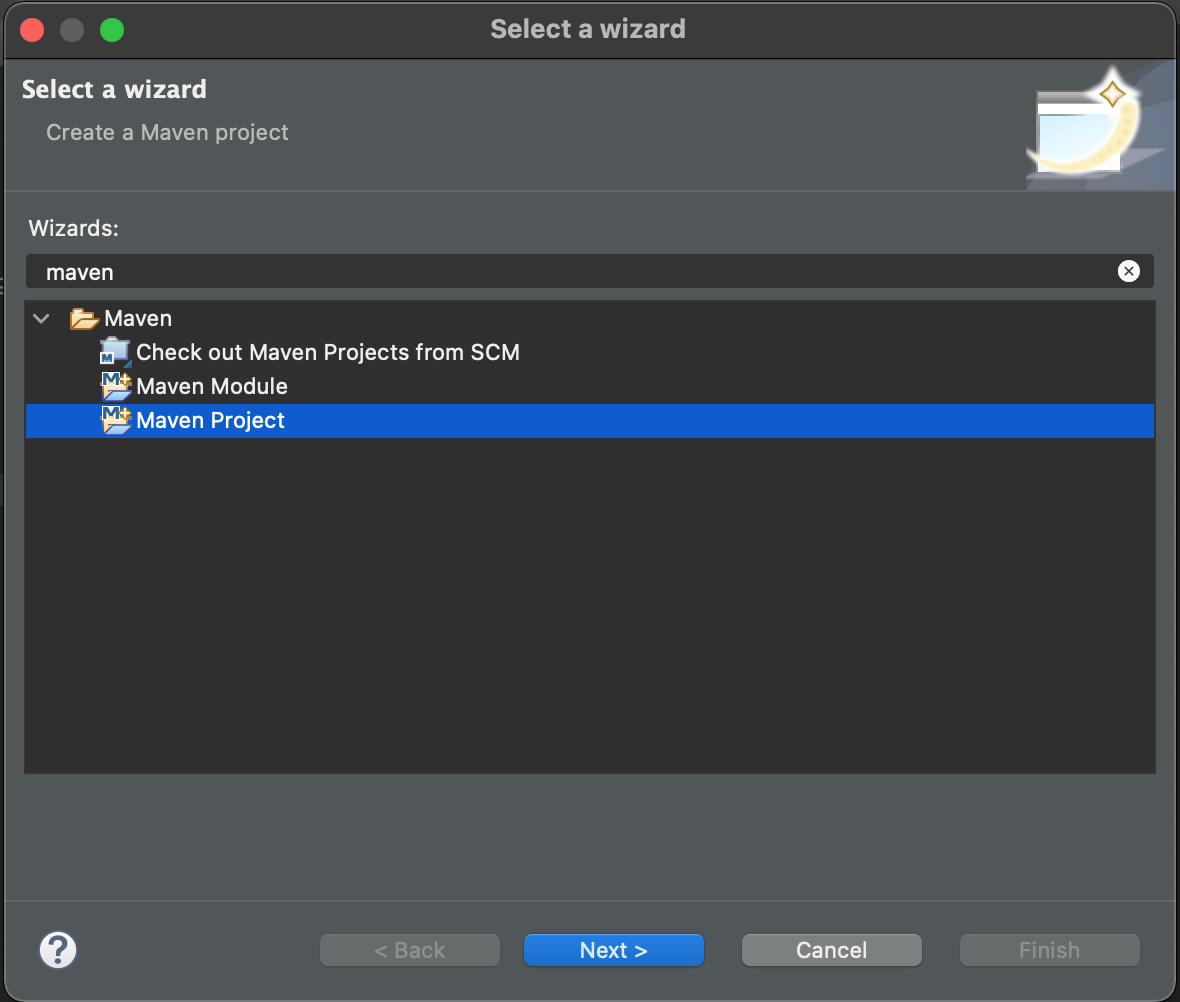This screenshot has width=1180, height=1002.
Task: Click the Next > button
Action: (613, 950)
